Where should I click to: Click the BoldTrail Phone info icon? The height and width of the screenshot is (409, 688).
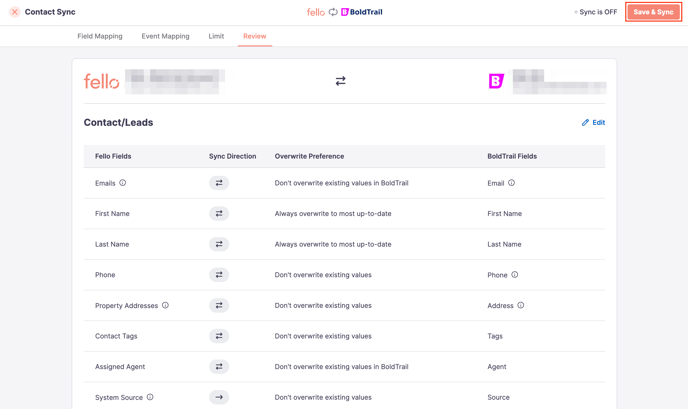point(515,275)
